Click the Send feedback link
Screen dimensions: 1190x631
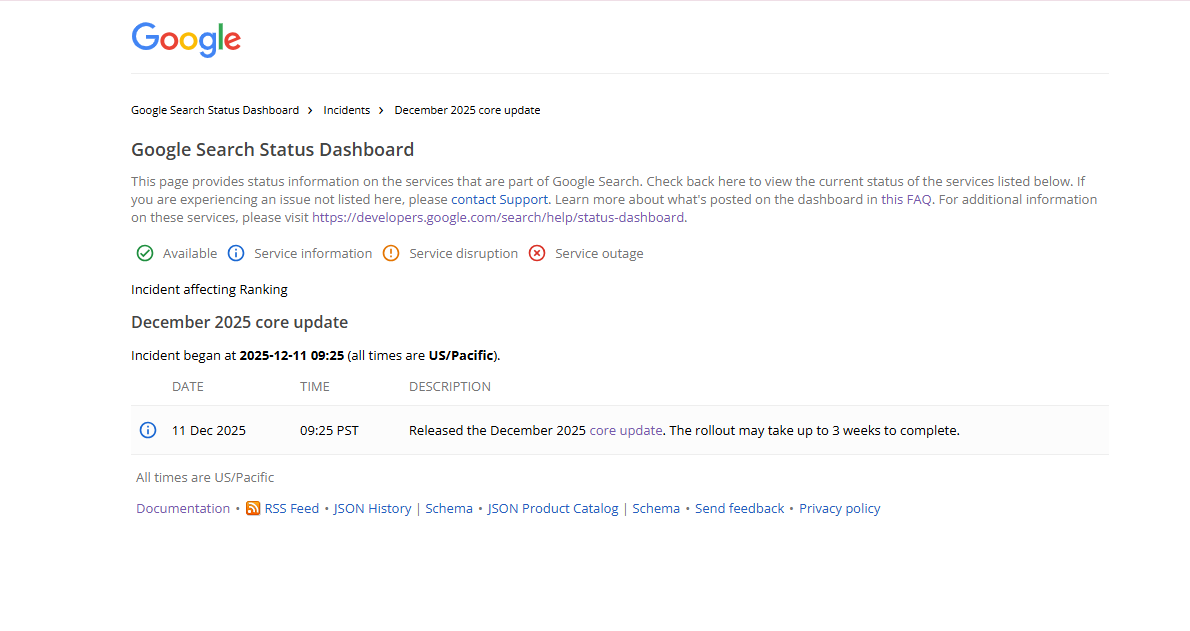740,508
